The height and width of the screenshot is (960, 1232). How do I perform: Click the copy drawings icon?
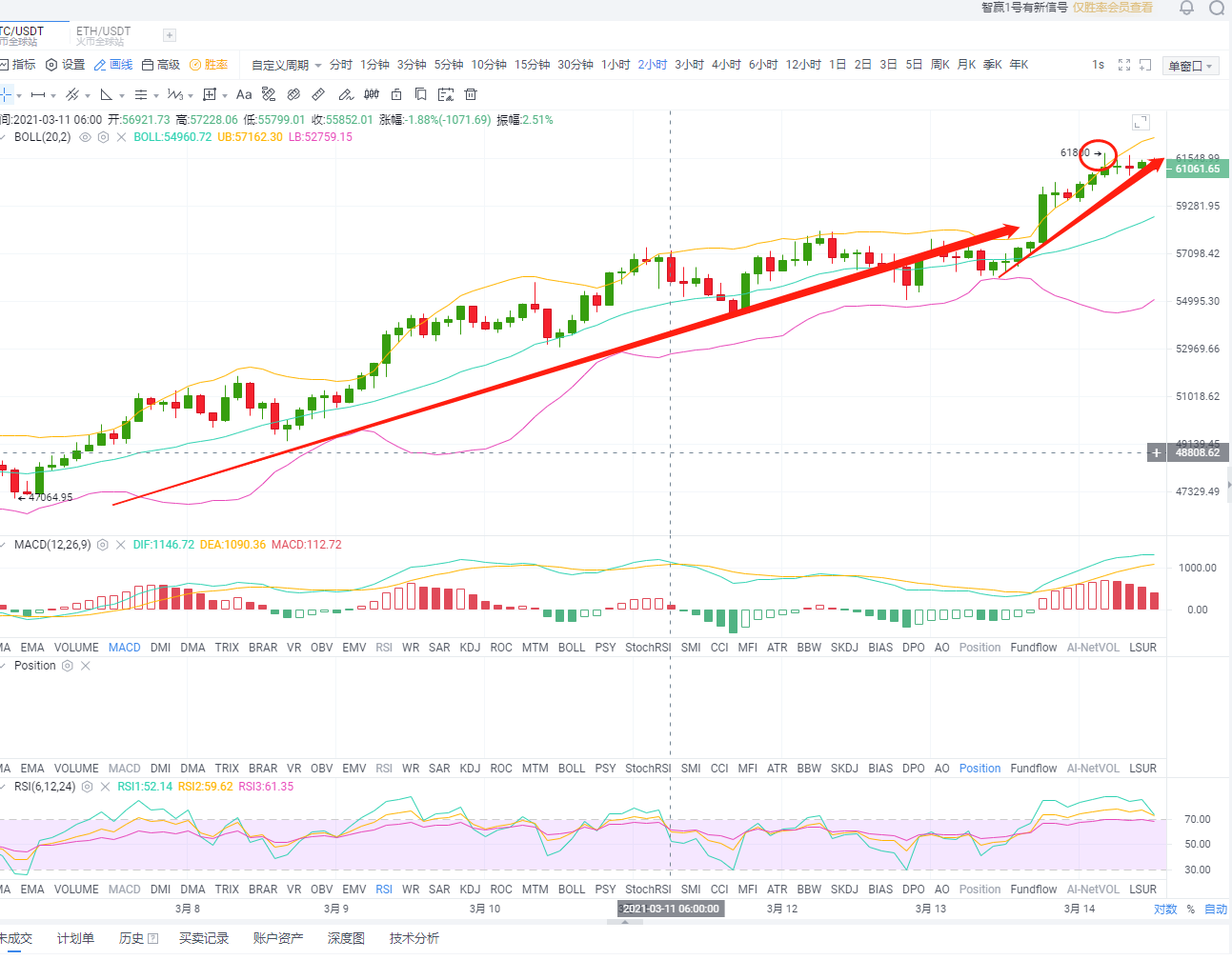[x=420, y=94]
